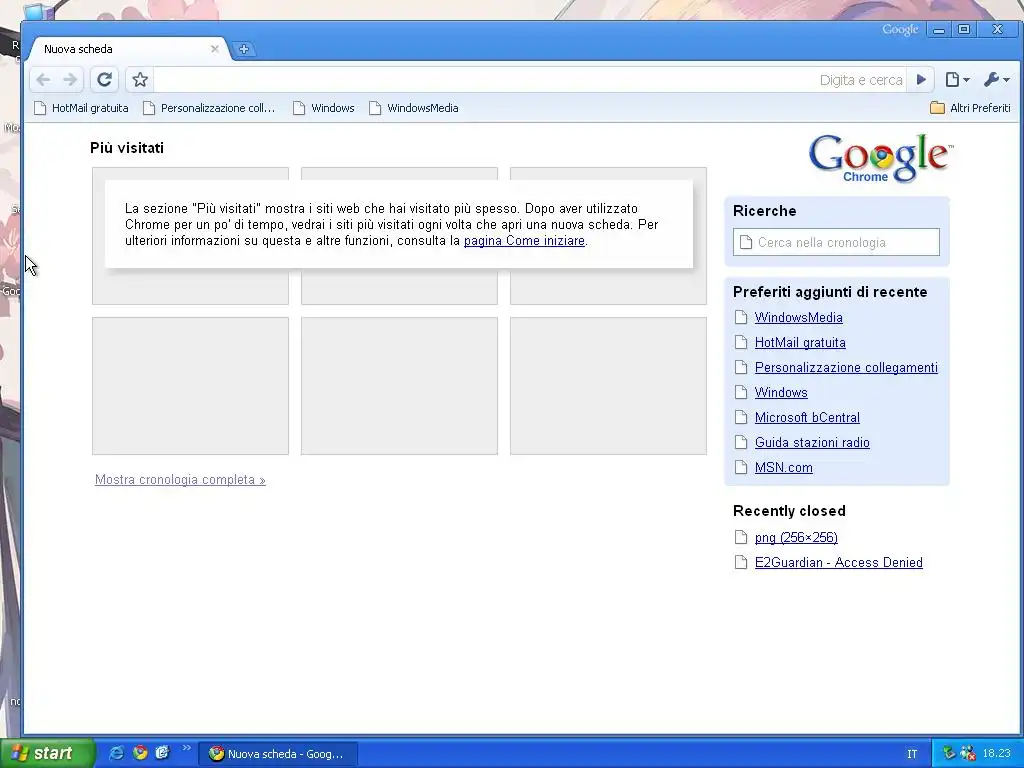Image resolution: width=1024 pixels, height=768 pixels.
Task: Open the wrench settings menu
Action: 997,80
